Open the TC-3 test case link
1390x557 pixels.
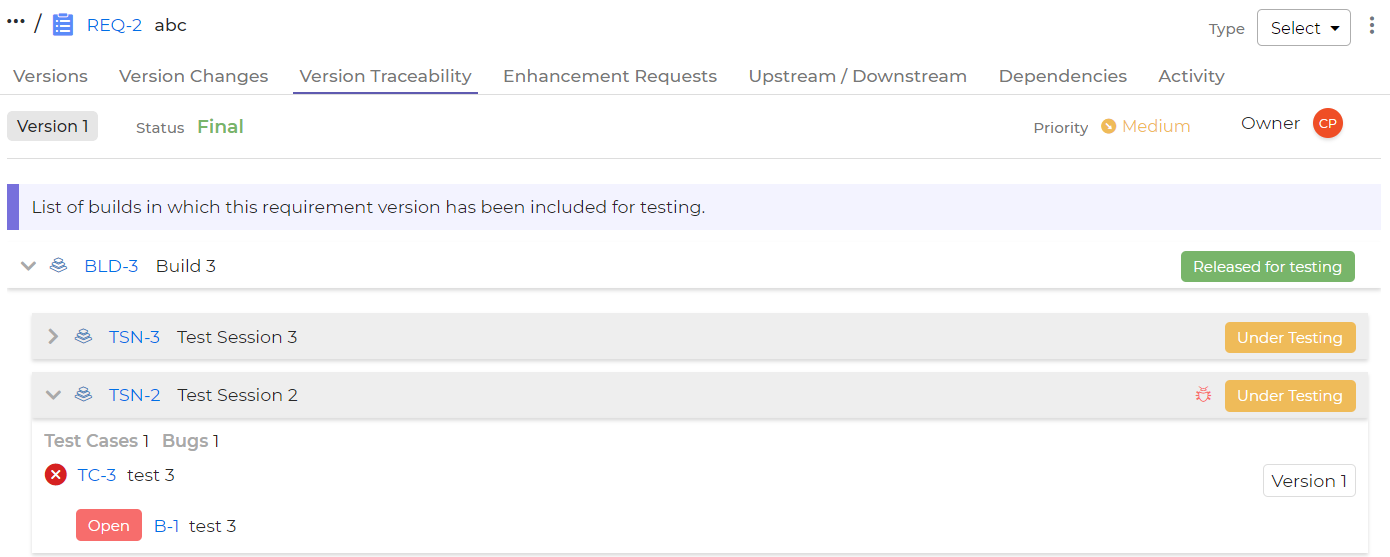click(97, 475)
